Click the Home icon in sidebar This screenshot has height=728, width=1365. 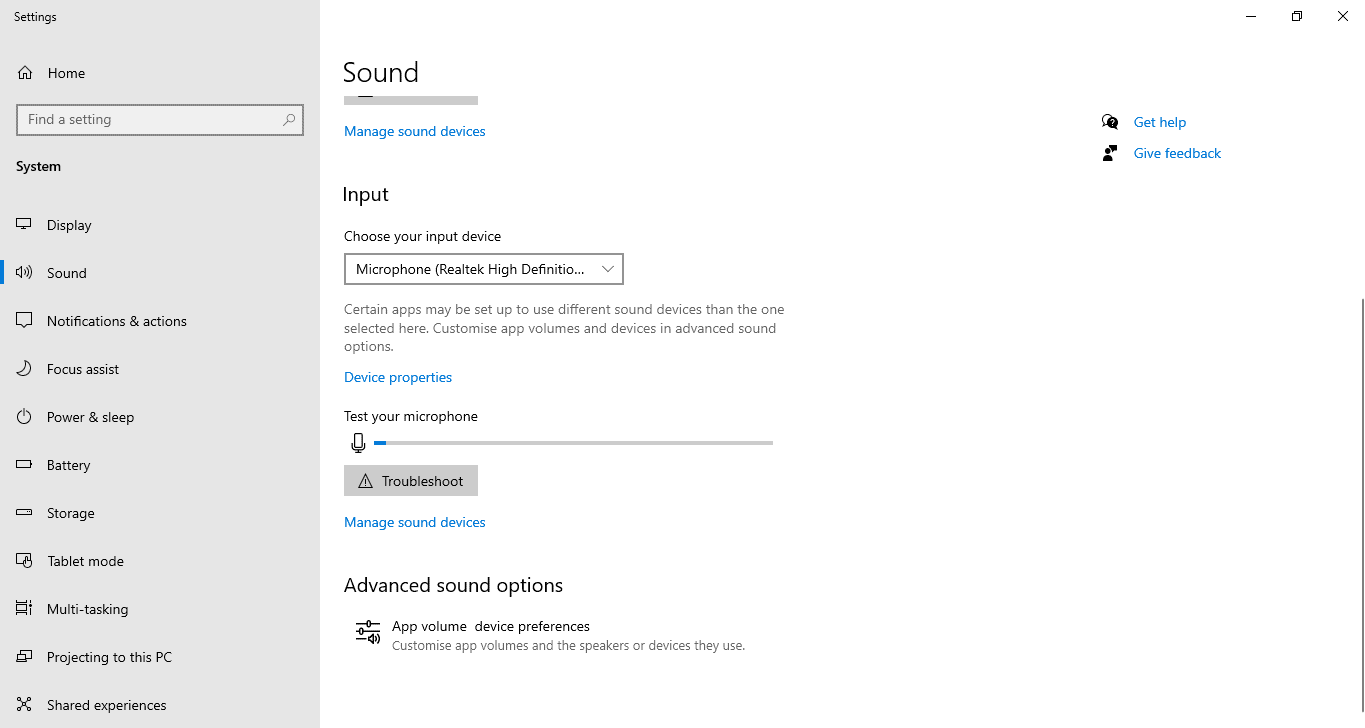[x=25, y=73]
